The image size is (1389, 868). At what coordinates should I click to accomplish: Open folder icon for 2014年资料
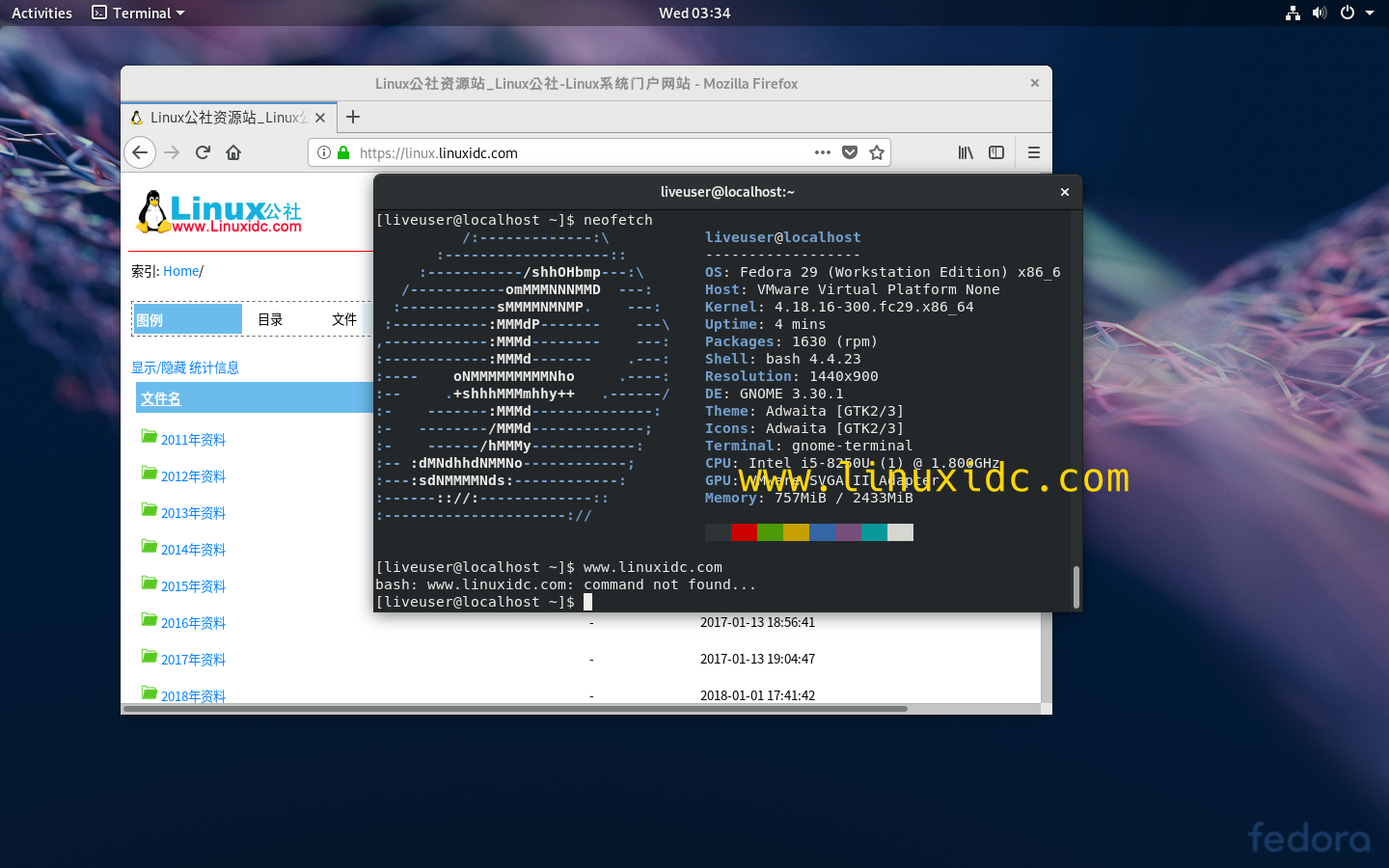pyautogui.click(x=149, y=546)
